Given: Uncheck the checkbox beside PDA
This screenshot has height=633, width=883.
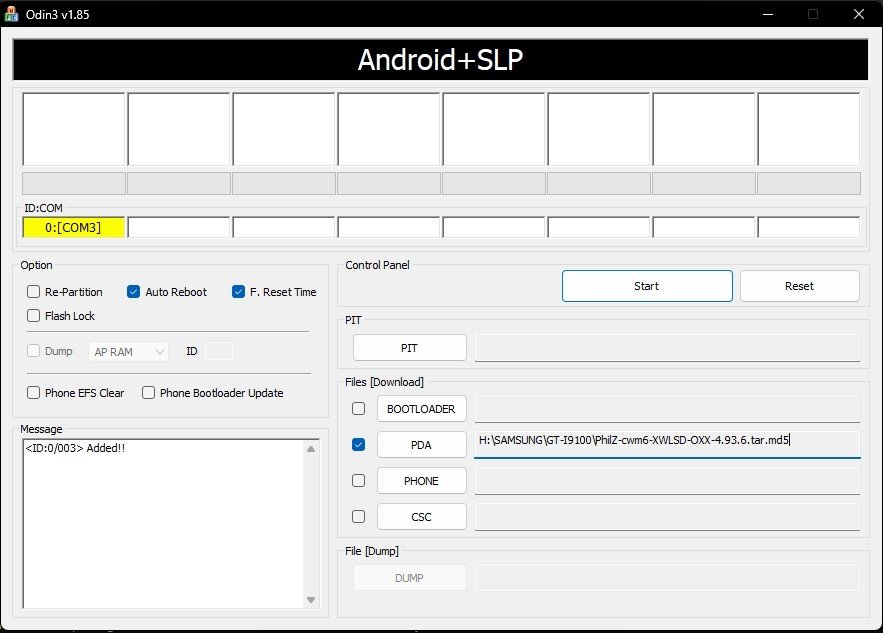Looking at the screenshot, I should 359,444.
